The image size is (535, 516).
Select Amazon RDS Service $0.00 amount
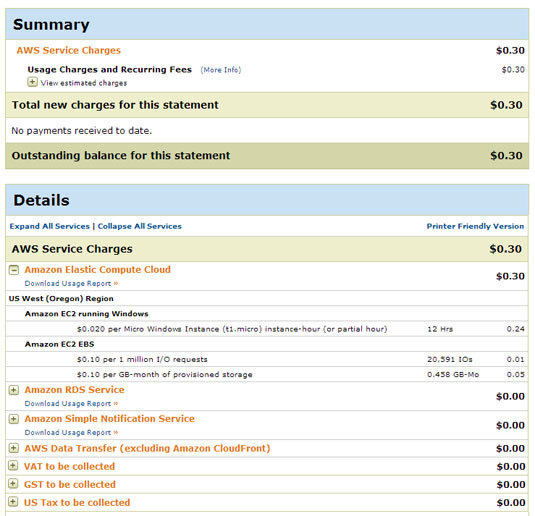point(510,397)
